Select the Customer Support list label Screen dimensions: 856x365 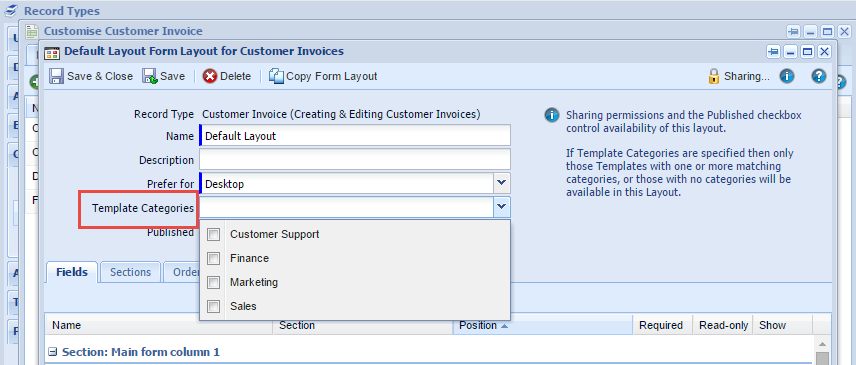click(x=275, y=235)
